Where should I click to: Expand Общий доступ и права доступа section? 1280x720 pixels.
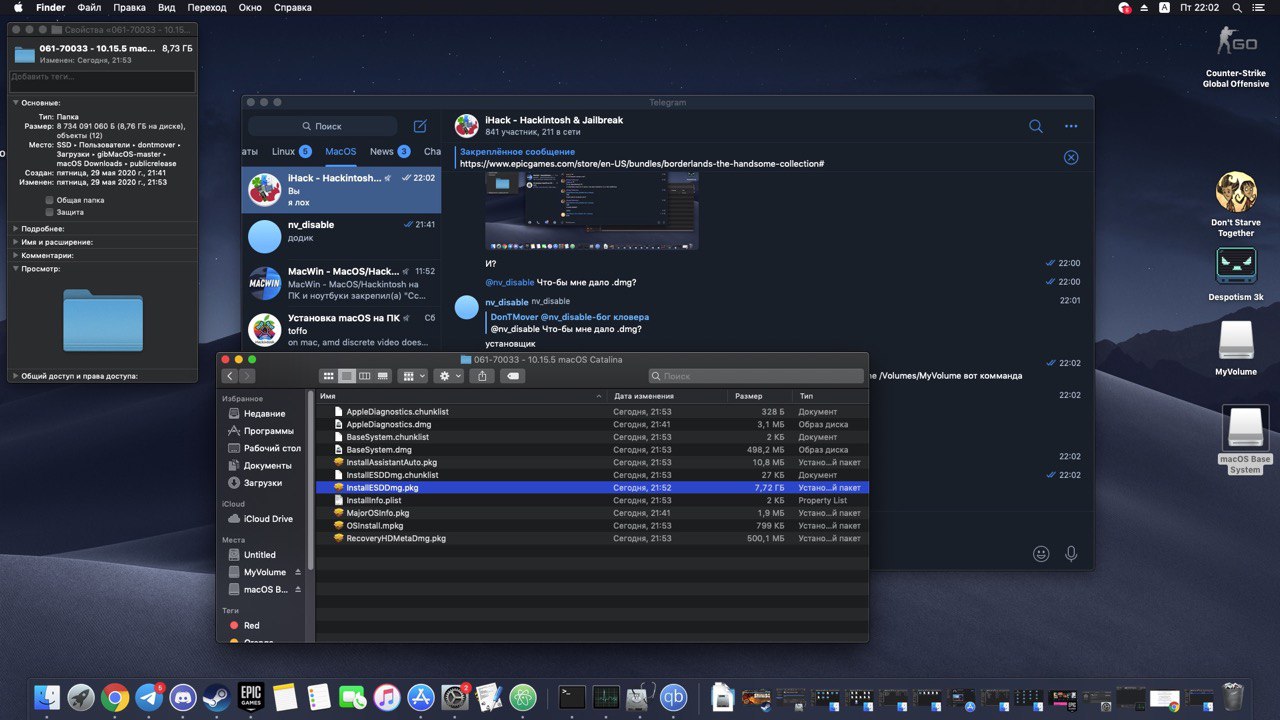15,376
